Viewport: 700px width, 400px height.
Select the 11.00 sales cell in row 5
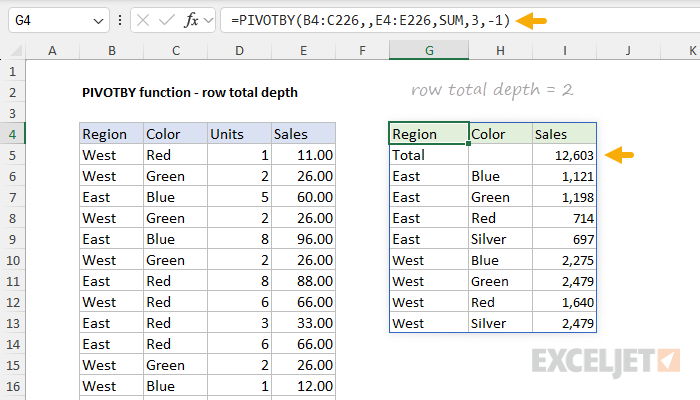(304, 155)
